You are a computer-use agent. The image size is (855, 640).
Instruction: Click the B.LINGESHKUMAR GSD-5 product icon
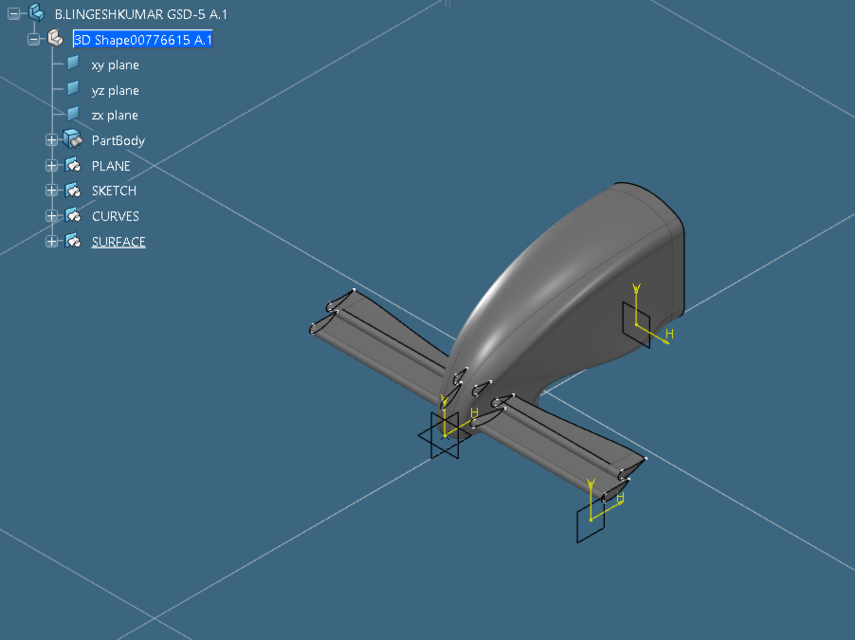[x=34, y=14]
